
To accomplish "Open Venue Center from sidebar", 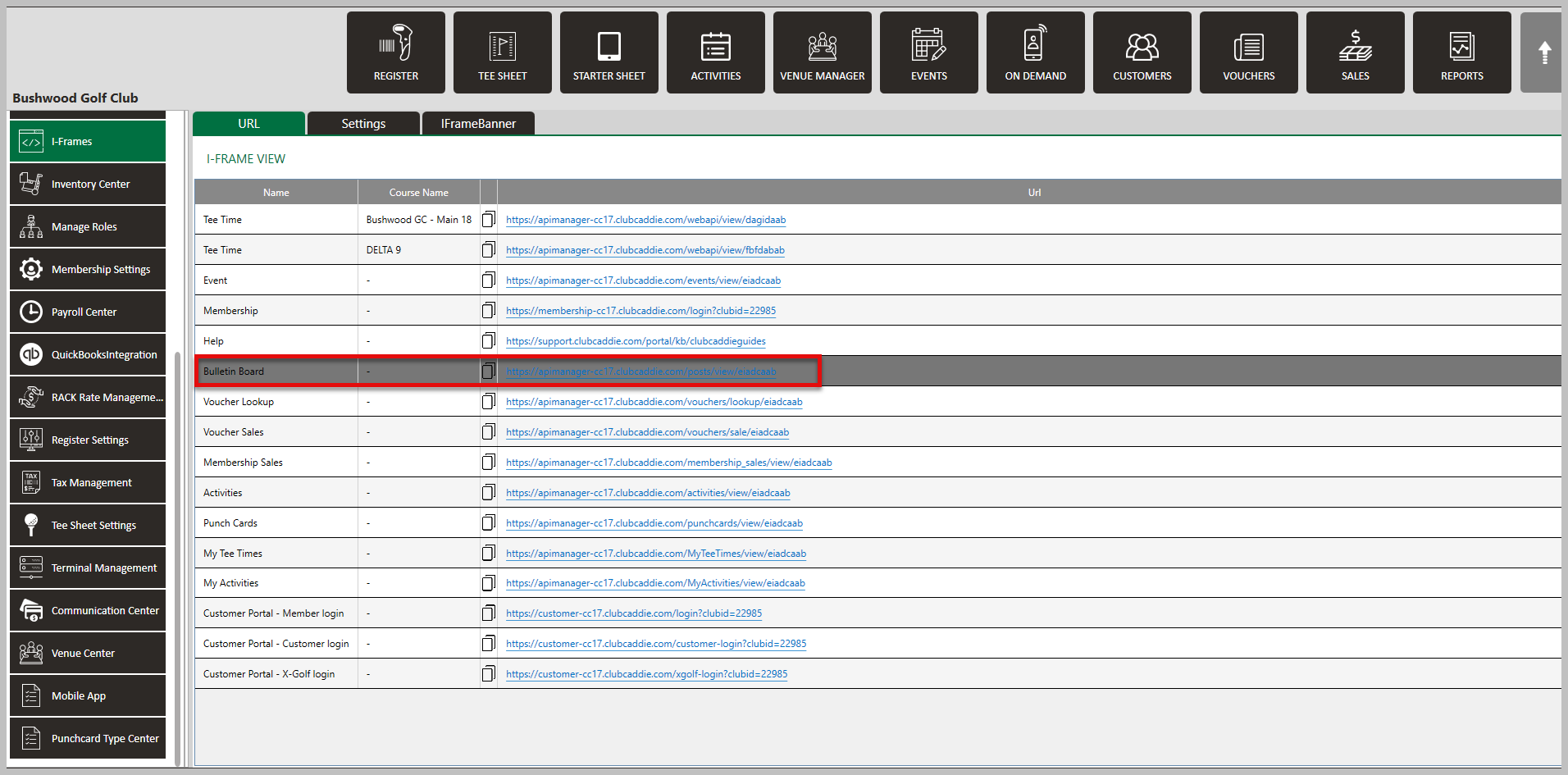I will coord(88,653).
